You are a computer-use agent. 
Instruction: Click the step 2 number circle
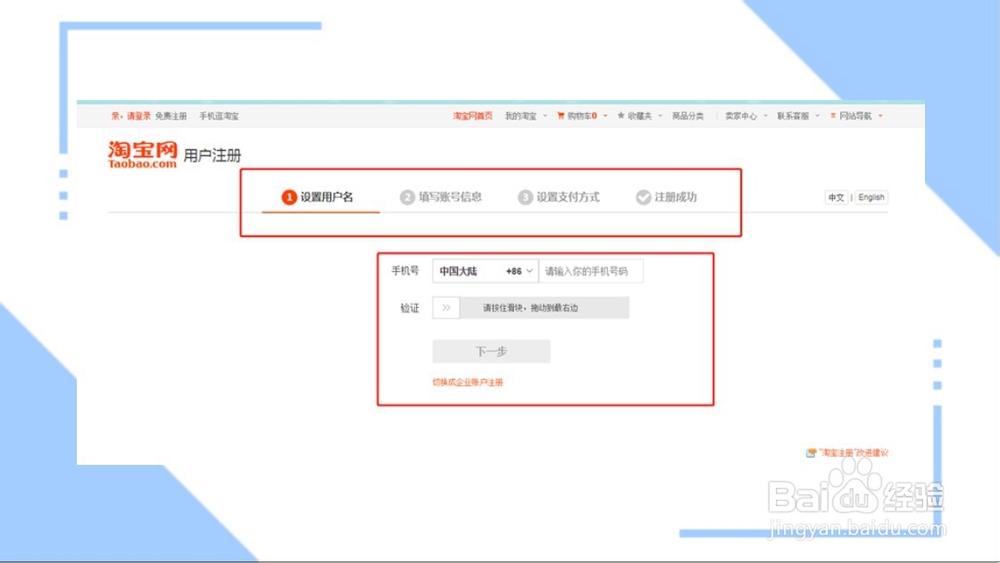click(x=407, y=197)
